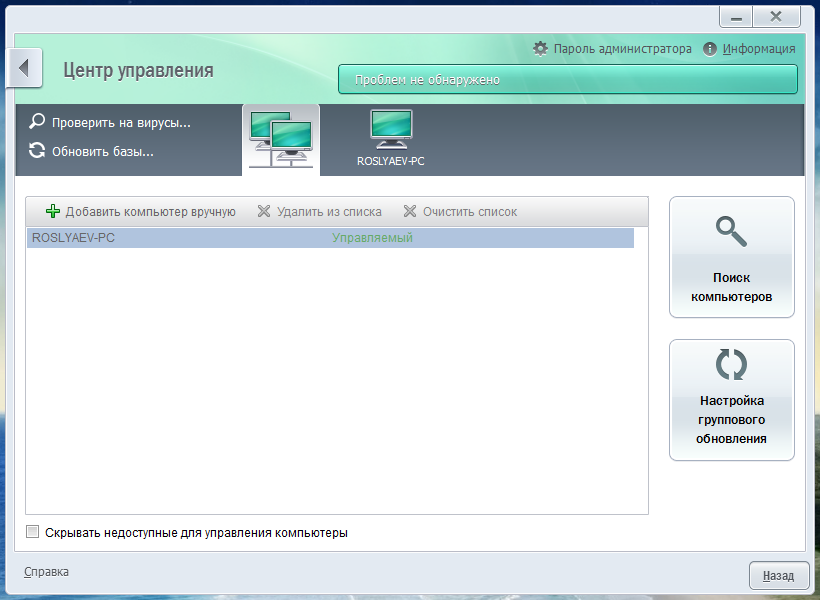The height and width of the screenshot is (600, 820).
Task: Open the Информация link
Action: coord(759,49)
